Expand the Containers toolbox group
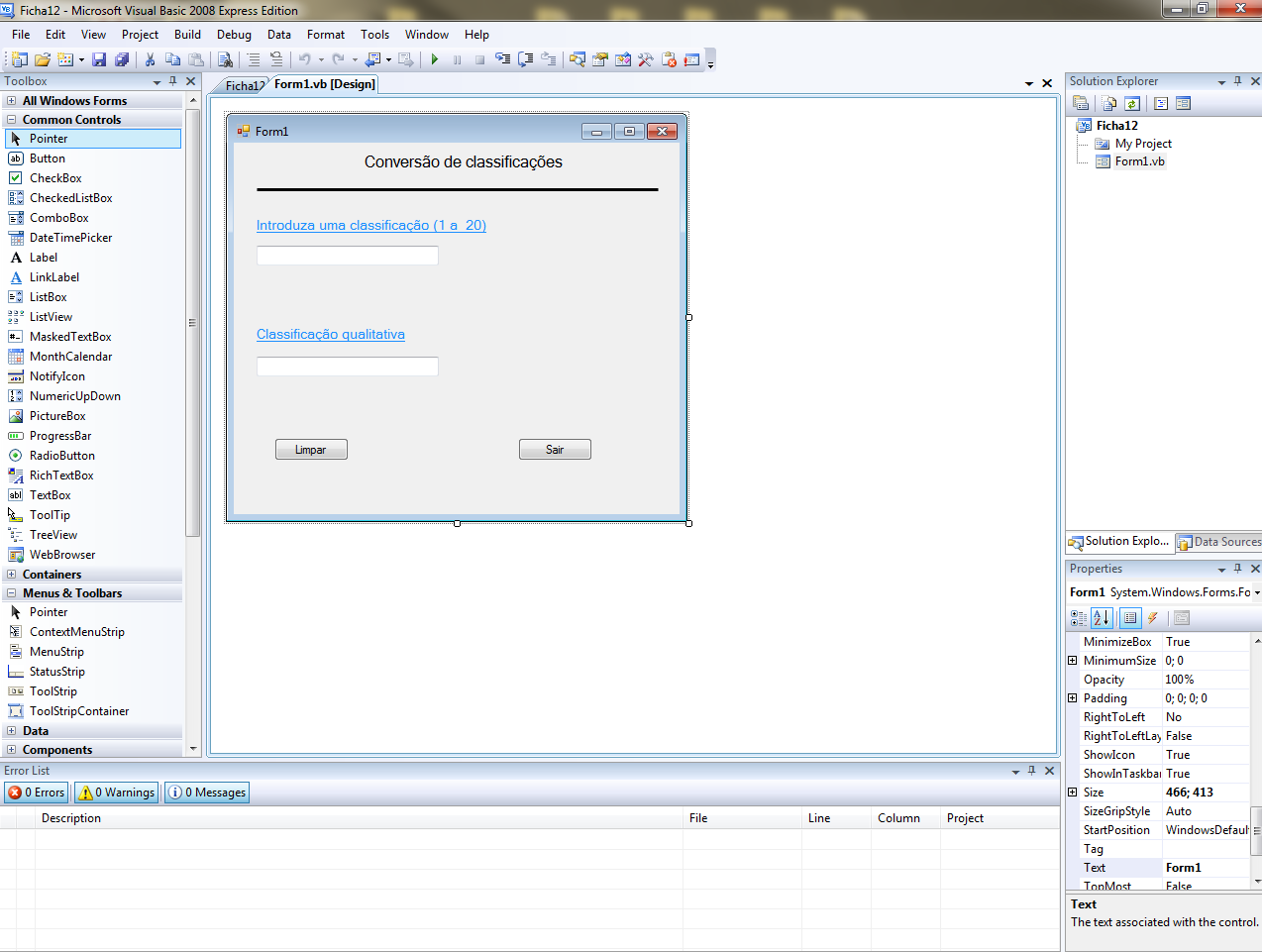The width and height of the screenshot is (1262, 952). click(11, 575)
